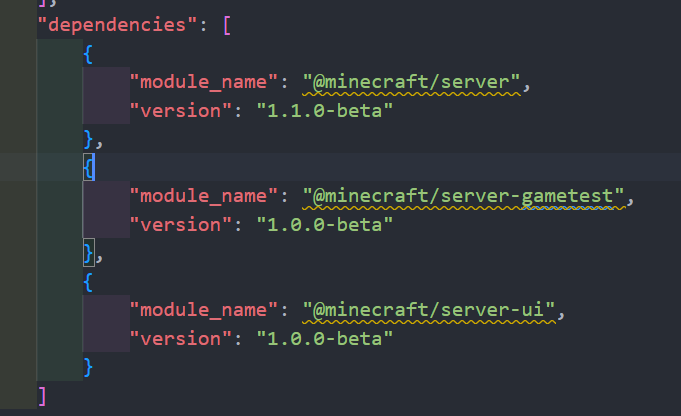
Task: Click the pink closing square bracket
Action: point(42,396)
